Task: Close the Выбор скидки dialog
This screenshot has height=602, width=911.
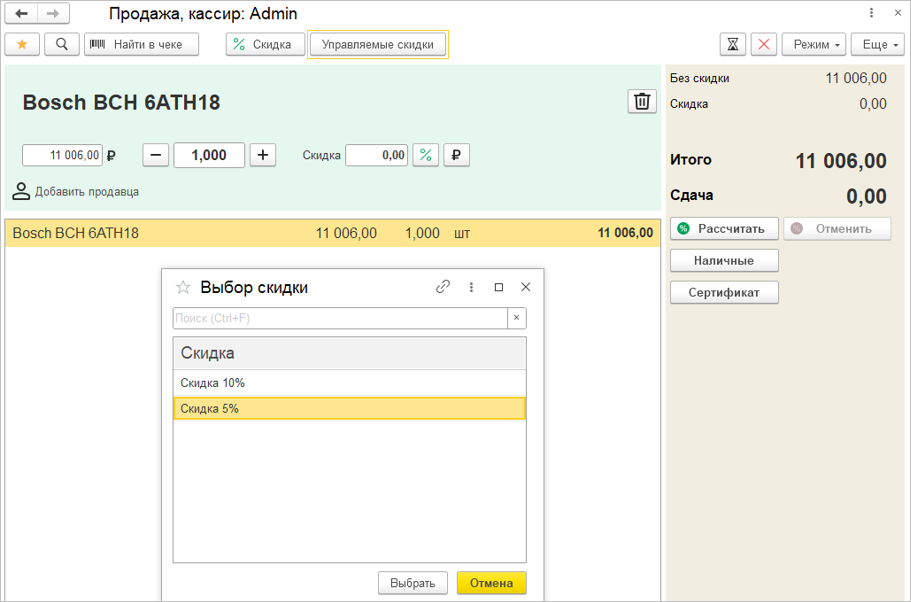Action: pyautogui.click(x=526, y=287)
